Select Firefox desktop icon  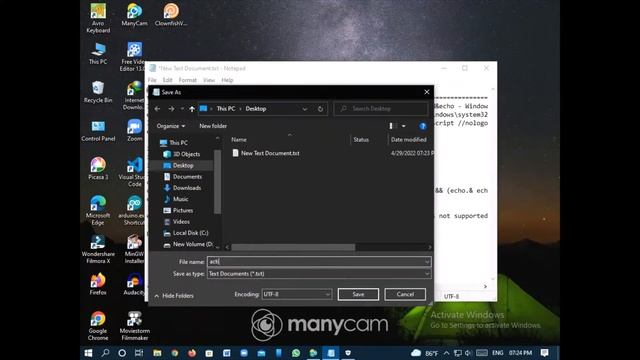pyautogui.click(x=98, y=284)
